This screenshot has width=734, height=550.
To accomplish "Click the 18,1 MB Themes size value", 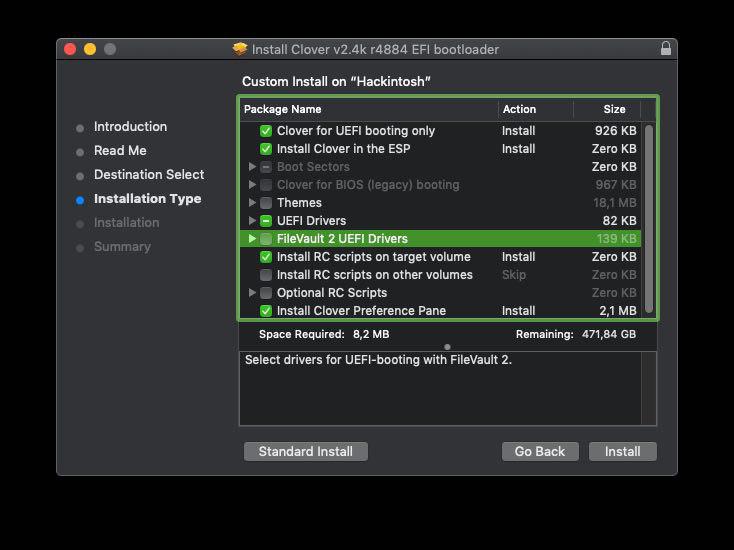I will click(x=615, y=203).
